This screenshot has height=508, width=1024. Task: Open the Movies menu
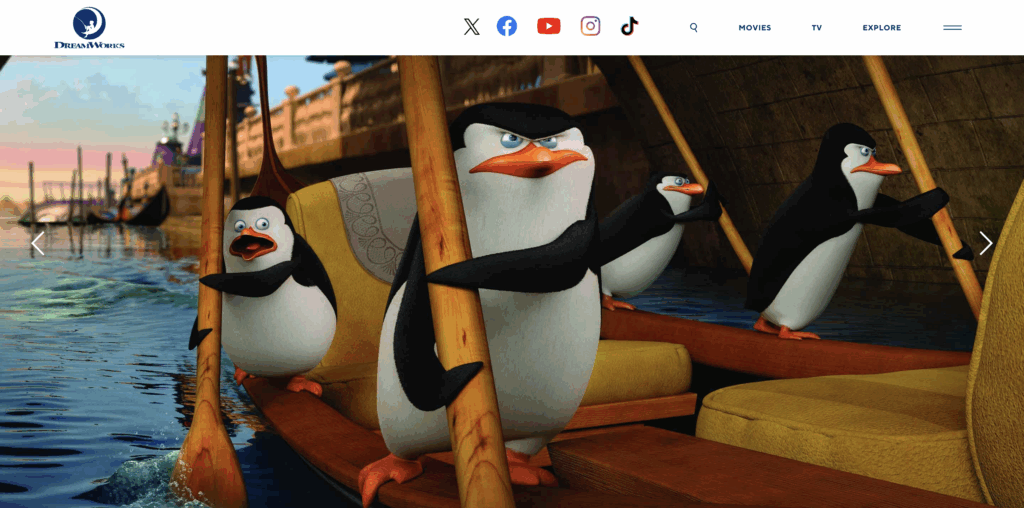point(755,27)
